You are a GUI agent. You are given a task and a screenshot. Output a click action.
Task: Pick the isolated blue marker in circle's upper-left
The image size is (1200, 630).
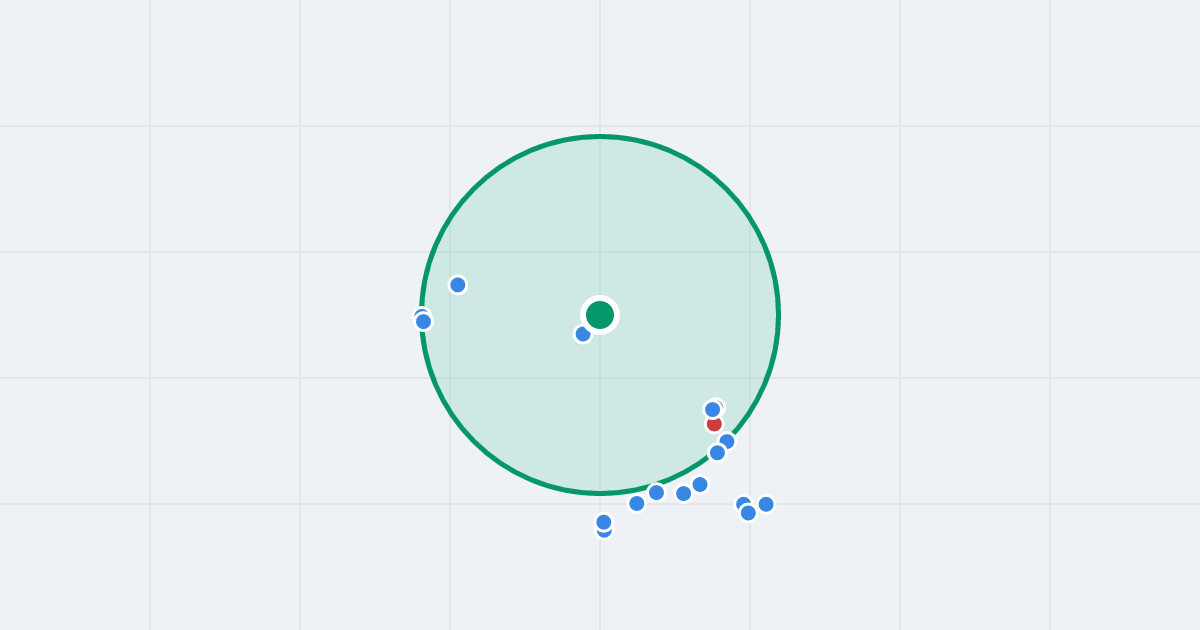point(458,285)
